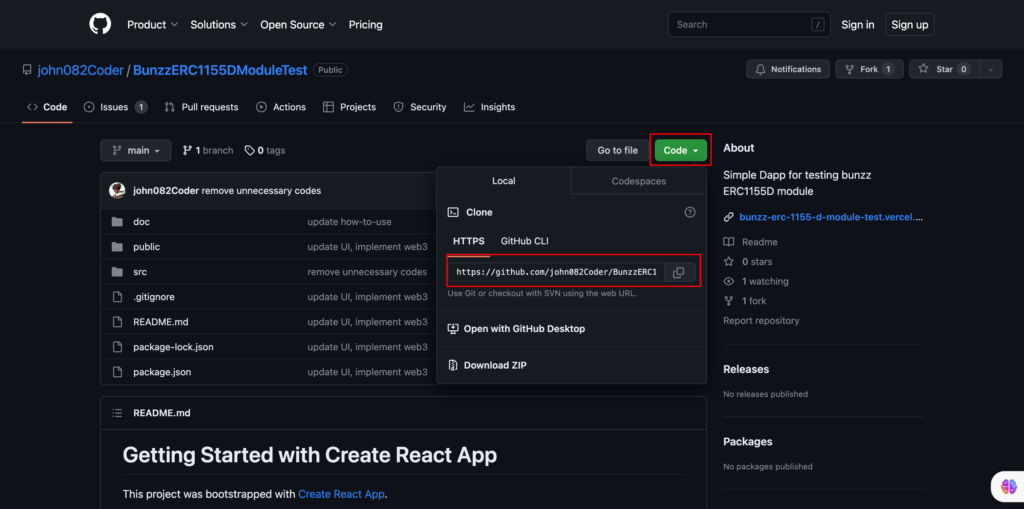Switch to the Issues tab
The image size is (1024, 509).
pos(116,107)
